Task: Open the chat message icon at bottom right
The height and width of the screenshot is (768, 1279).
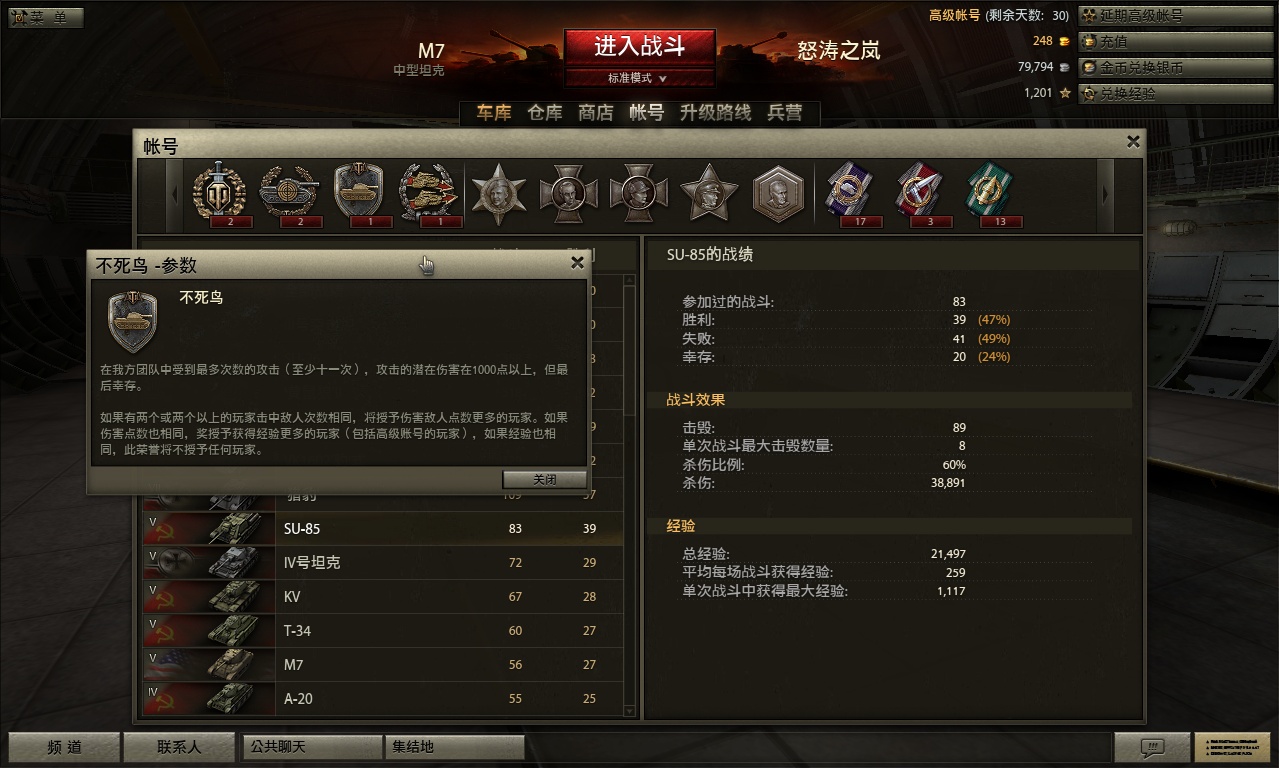Action: tap(1152, 747)
